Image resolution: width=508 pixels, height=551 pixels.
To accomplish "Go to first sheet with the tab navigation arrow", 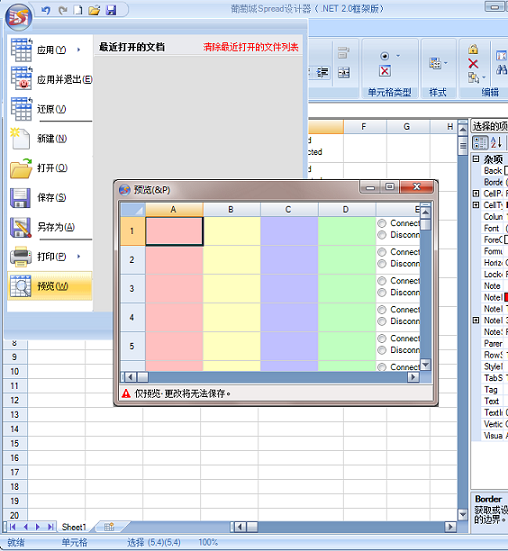I will [x=13, y=527].
